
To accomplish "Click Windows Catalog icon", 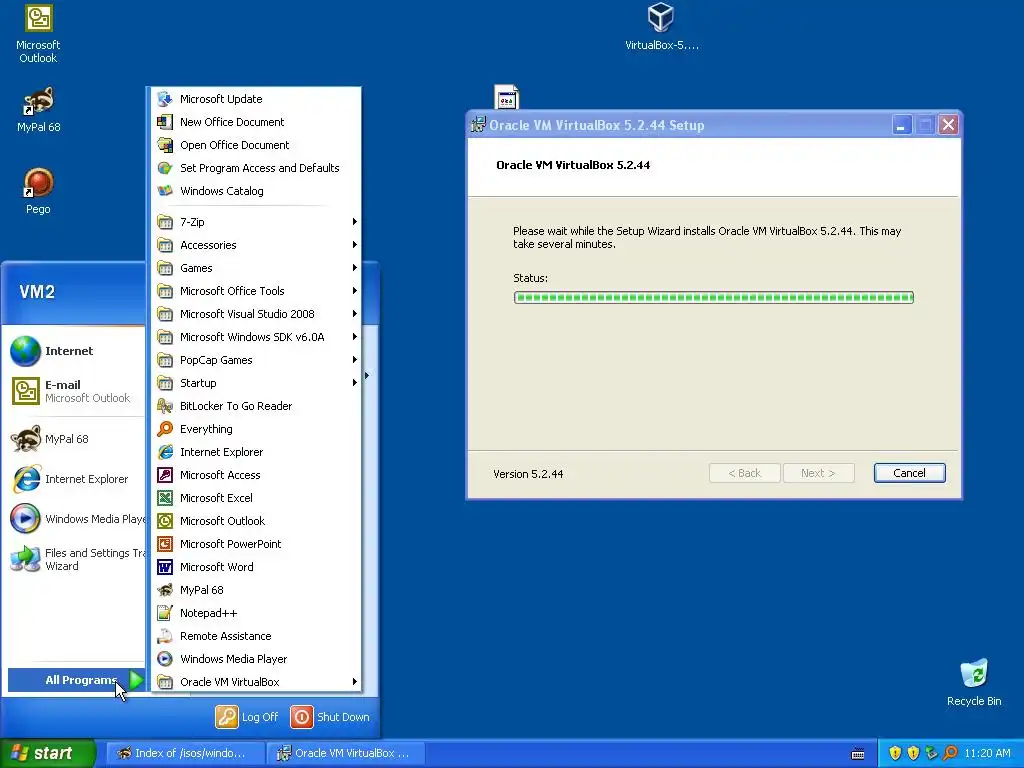I will pos(165,191).
